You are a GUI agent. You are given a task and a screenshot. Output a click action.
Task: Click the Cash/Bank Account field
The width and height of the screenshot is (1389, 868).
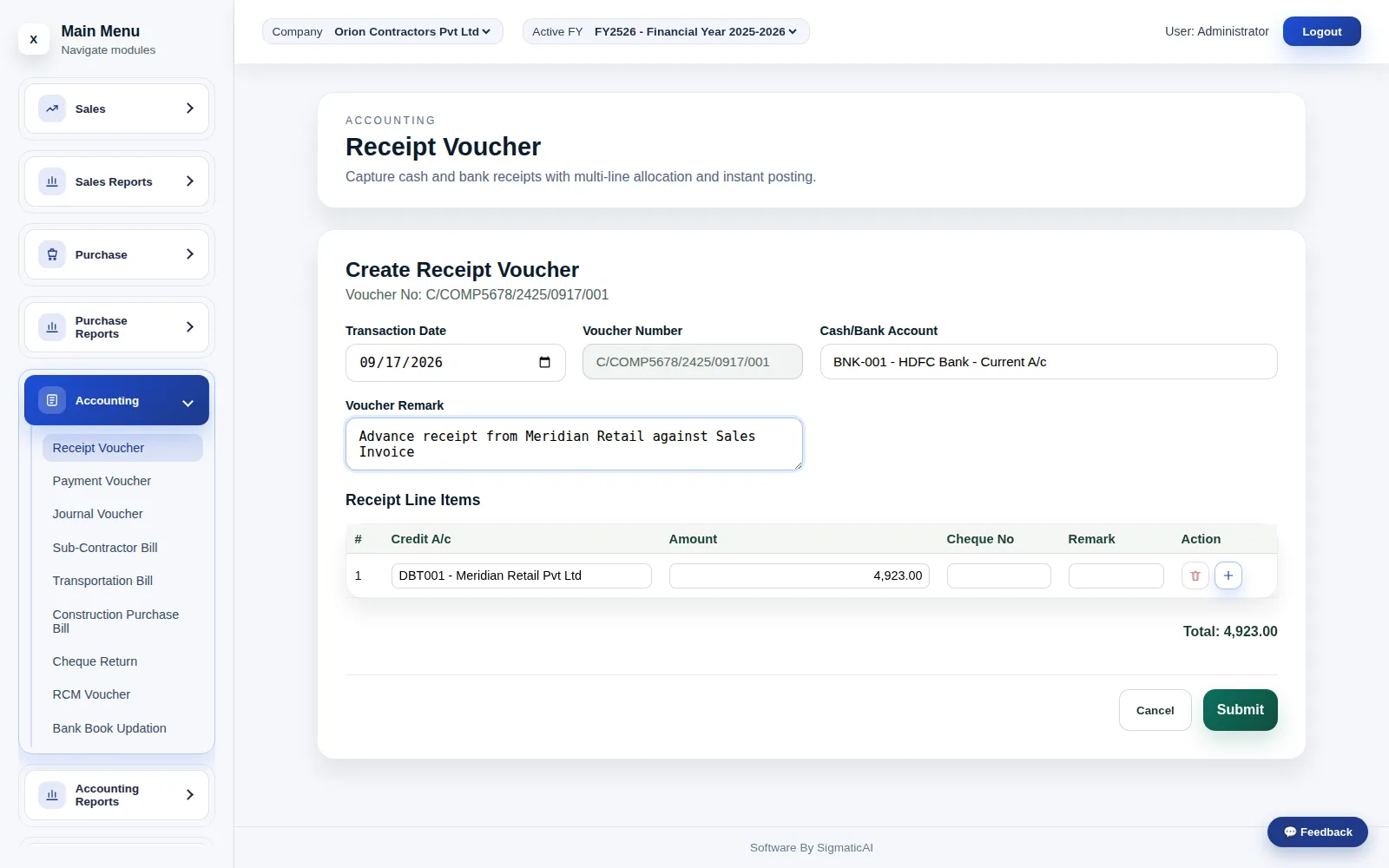(x=1049, y=362)
